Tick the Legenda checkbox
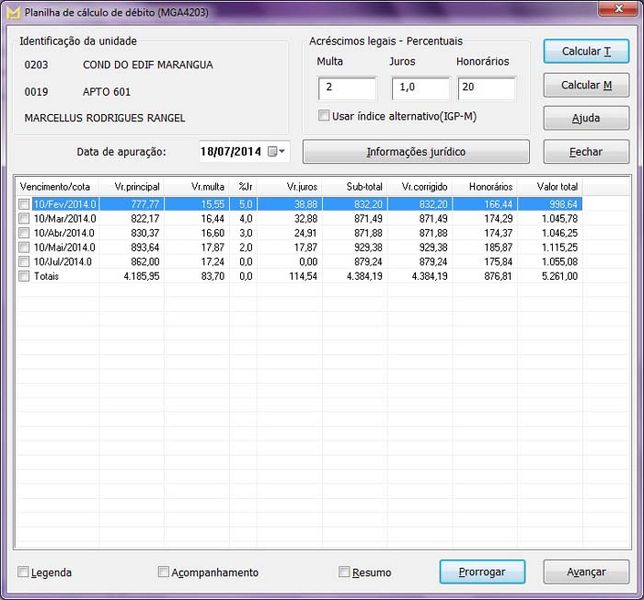The width and height of the screenshot is (644, 600). pyautogui.click(x=23, y=573)
